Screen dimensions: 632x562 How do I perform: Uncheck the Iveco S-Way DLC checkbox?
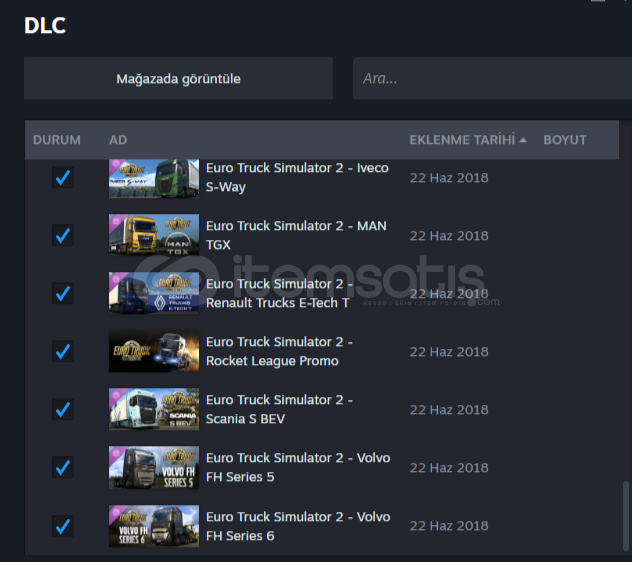point(63,177)
